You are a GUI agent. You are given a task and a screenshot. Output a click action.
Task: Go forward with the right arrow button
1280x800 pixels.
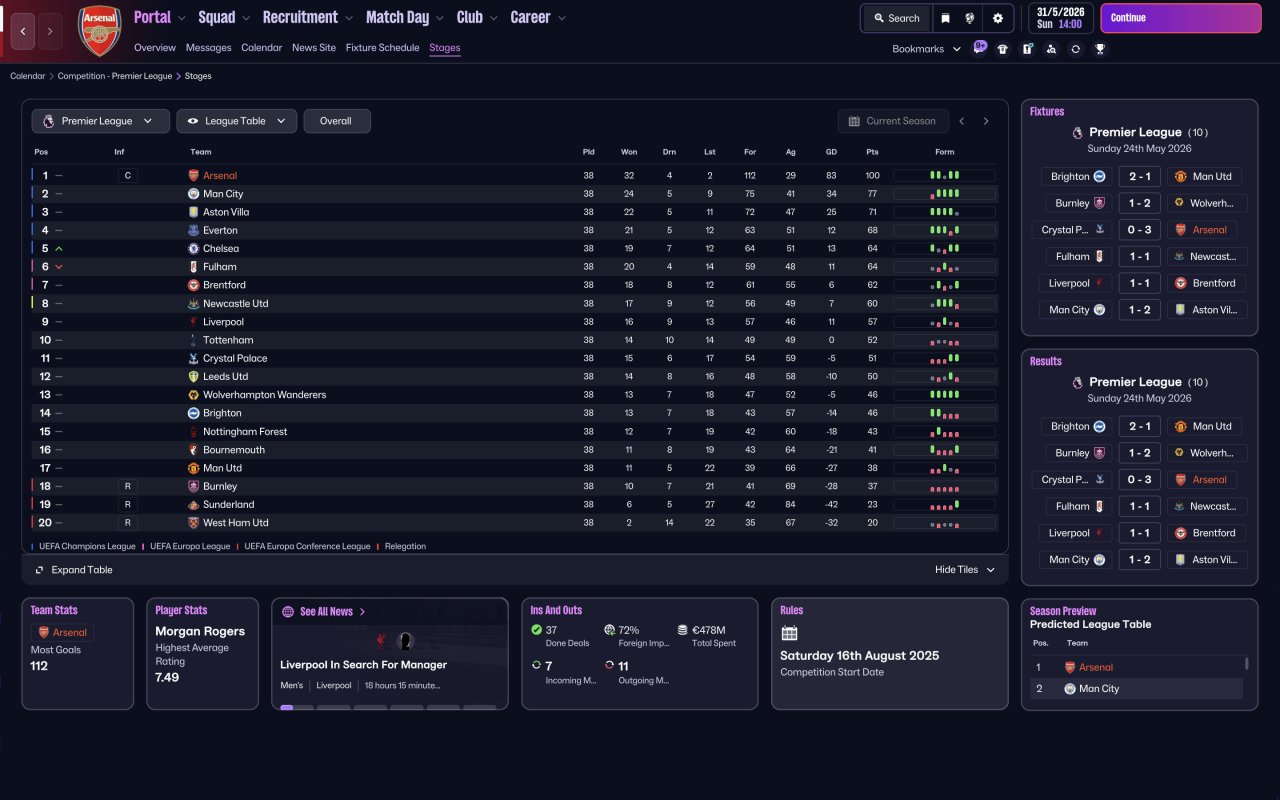(x=50, y=32)
